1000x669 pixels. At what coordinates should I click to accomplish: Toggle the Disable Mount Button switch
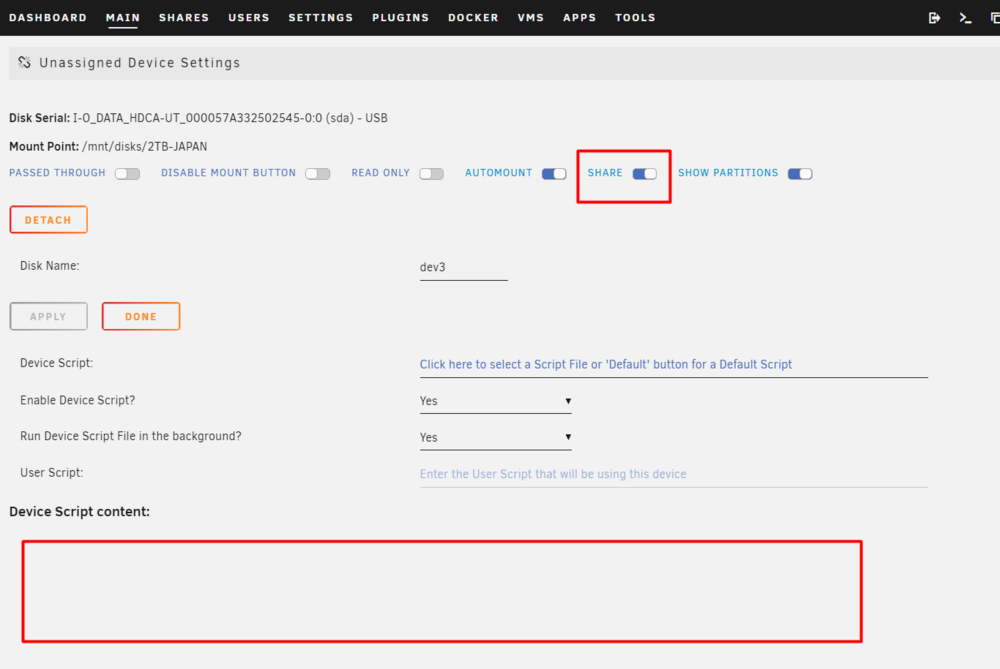318,173
